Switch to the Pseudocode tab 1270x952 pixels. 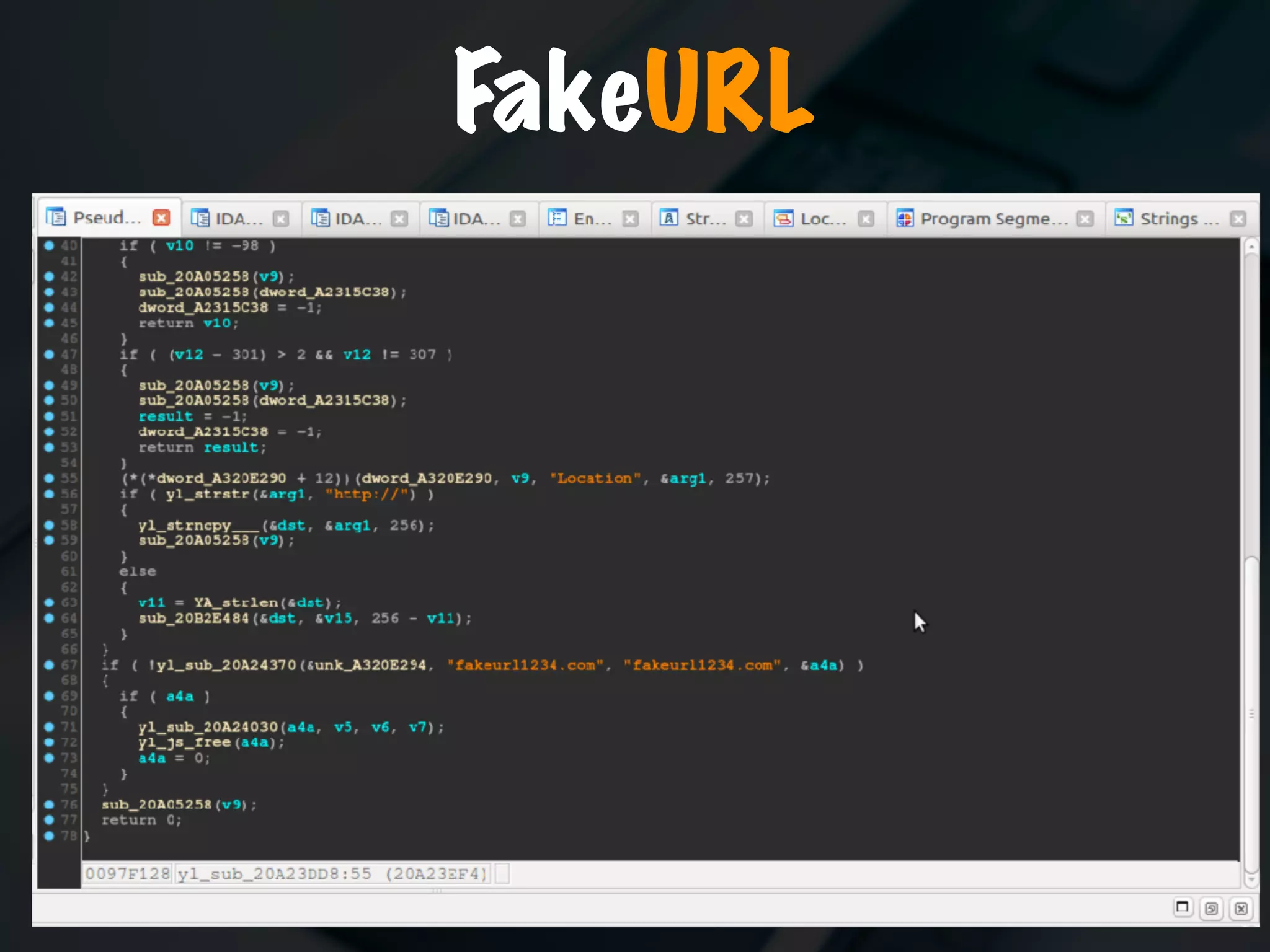coord(108,218)
